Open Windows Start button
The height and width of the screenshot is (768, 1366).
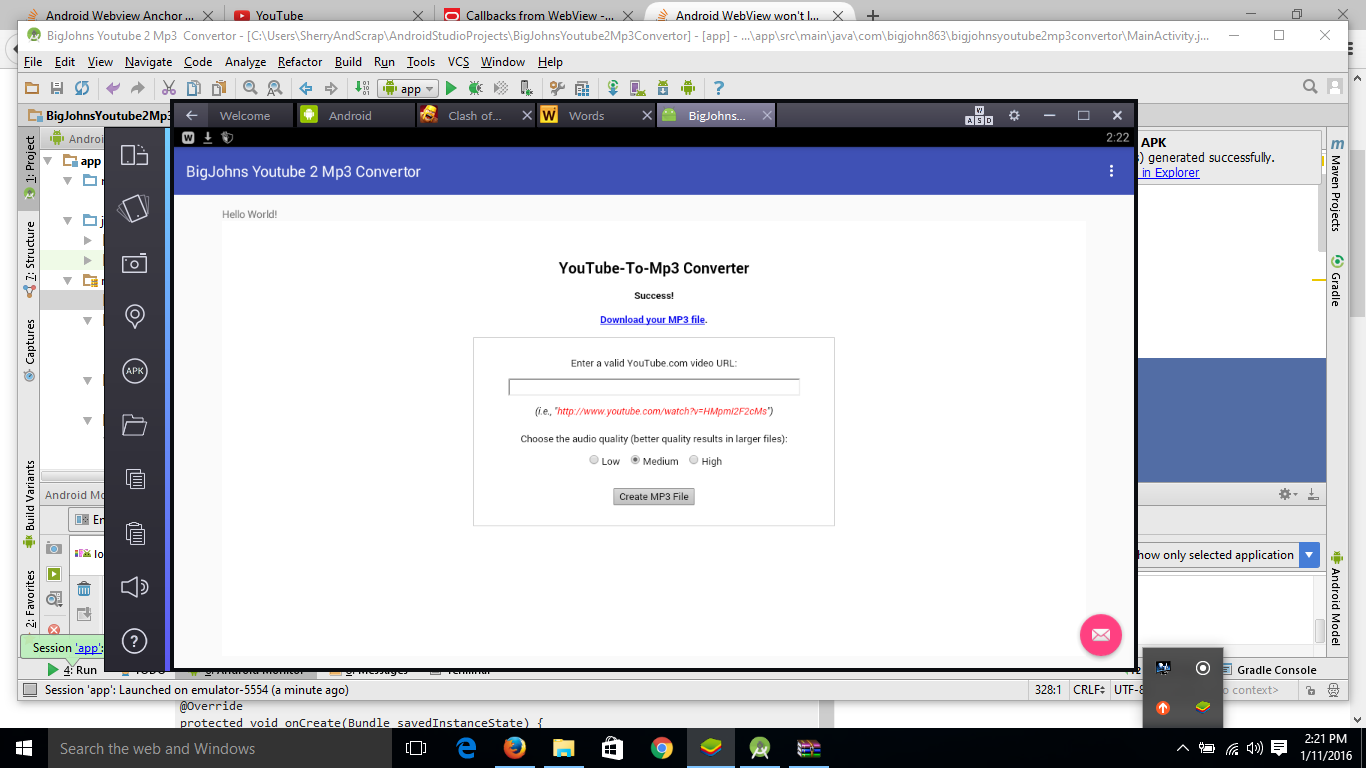click(x=22, y=748)
